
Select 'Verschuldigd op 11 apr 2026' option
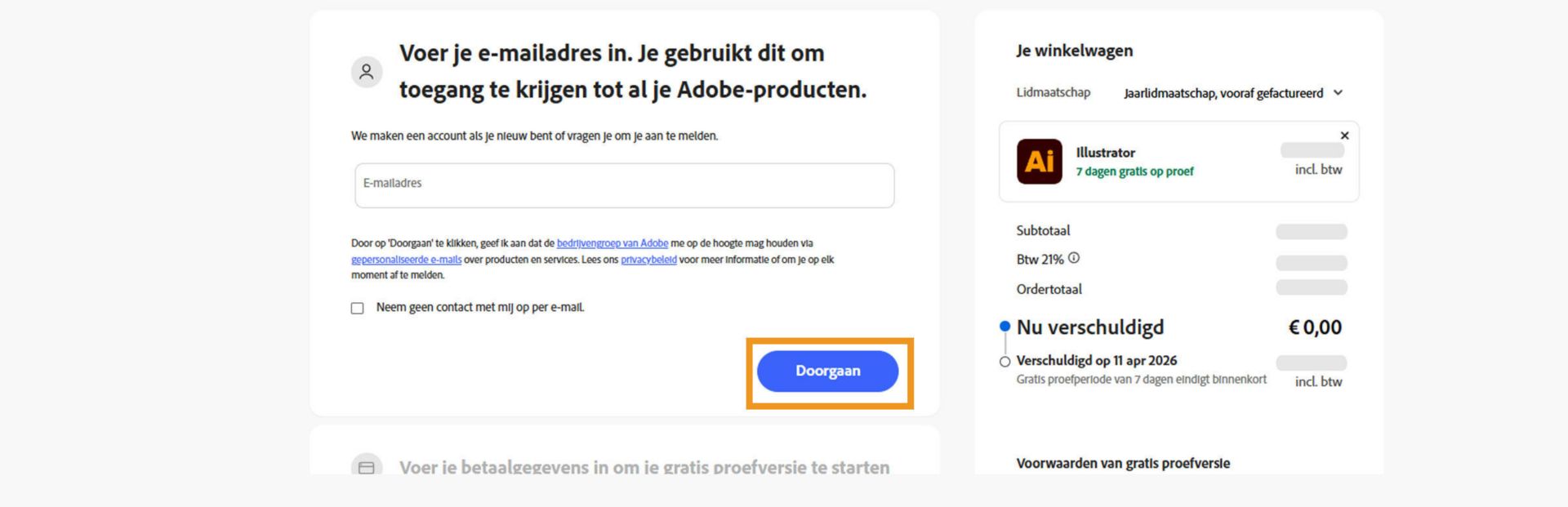(x=1004, y=360)
